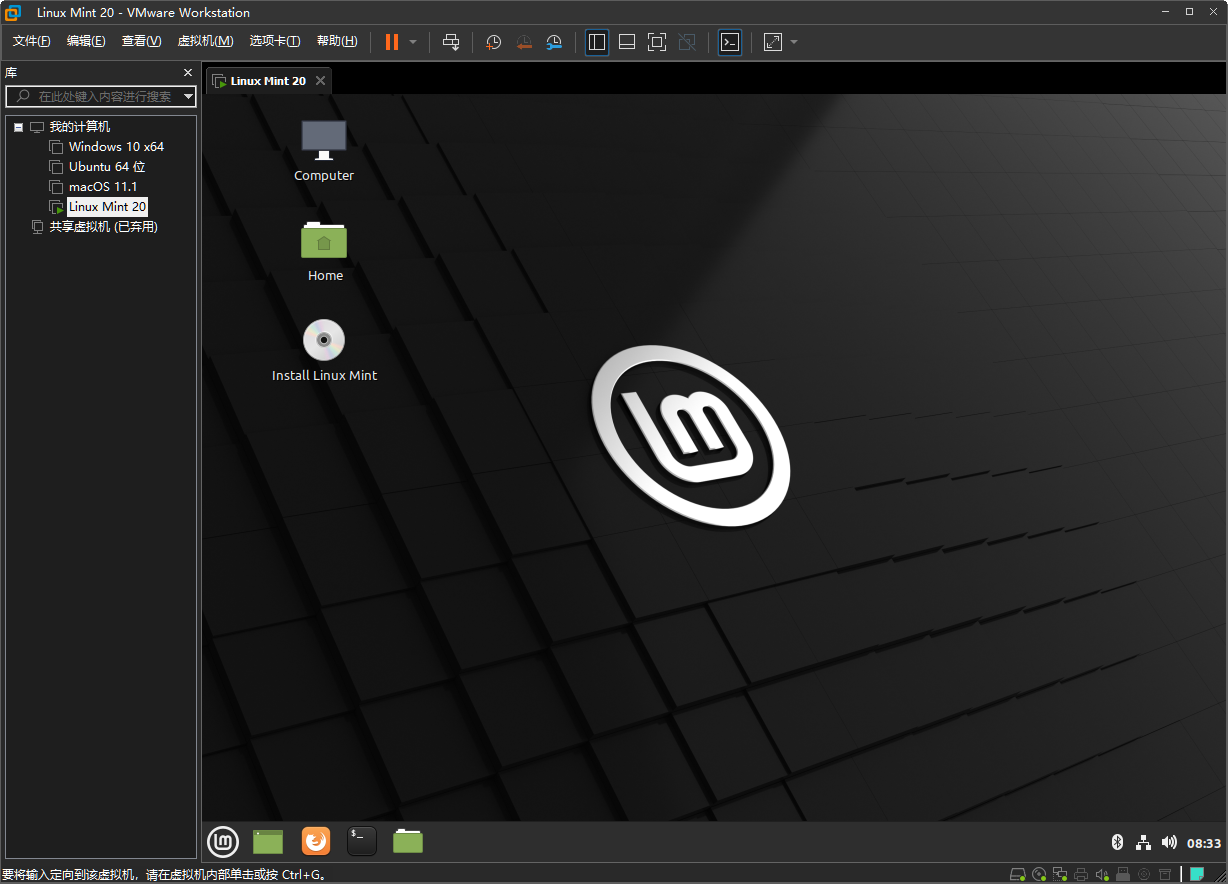Launch the terminal from the Mint panel
The width and height of the screenshot is (1228, 884).
362,842
